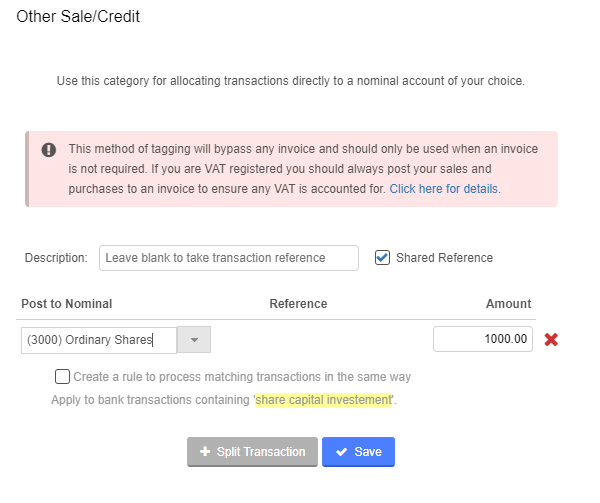Image resolution: width=600 pixels, height=503 pixels.
Task: Open the Post to Nominal dropdown arrow
Action: [x=194, y=340]
